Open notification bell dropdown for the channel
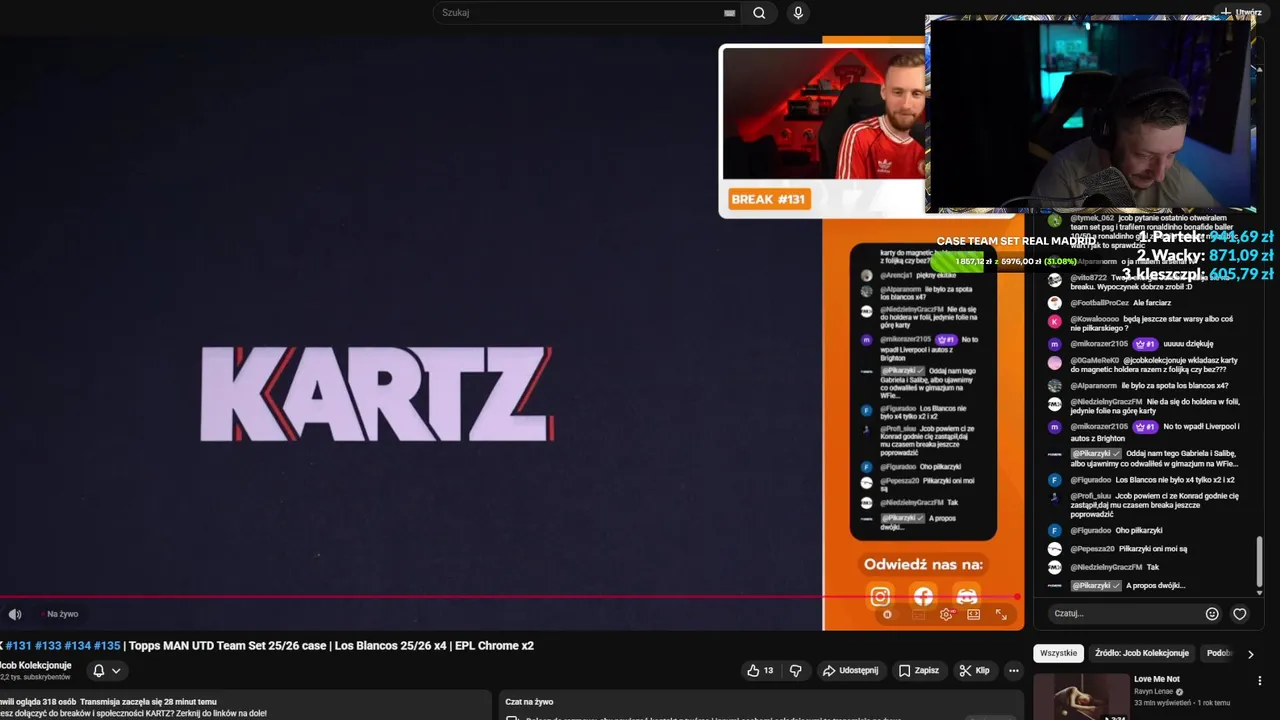The width and height of the screenshot is (1280, 720). [x=106, y=670]
